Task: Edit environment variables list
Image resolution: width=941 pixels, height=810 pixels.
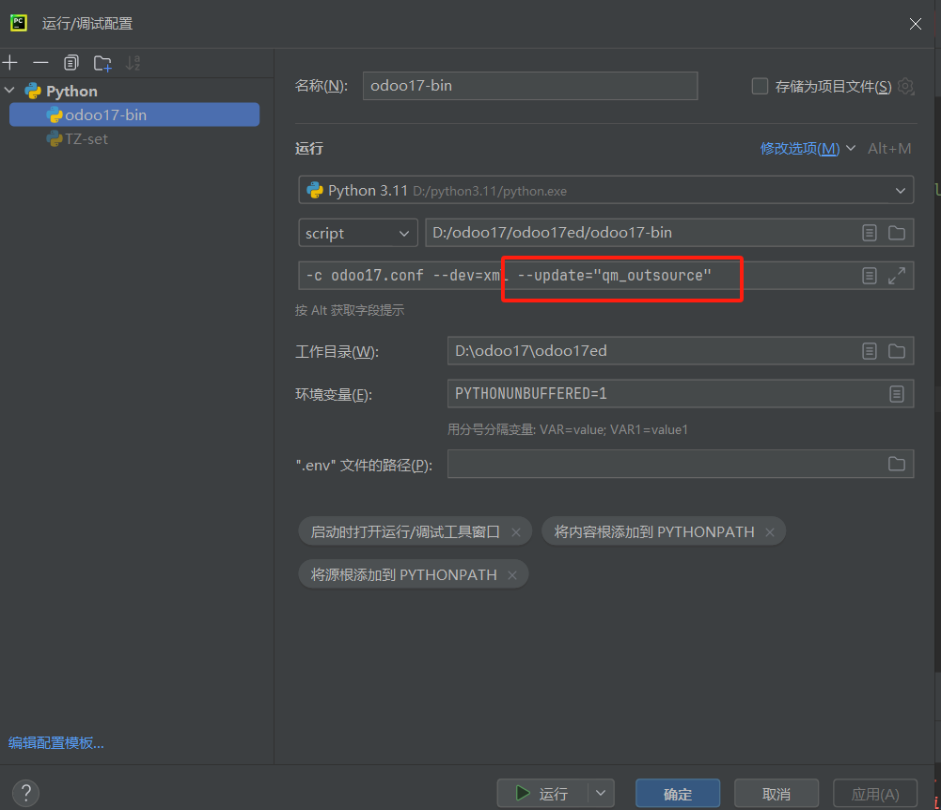Action: pyautogui.click(x=897, y=394)
